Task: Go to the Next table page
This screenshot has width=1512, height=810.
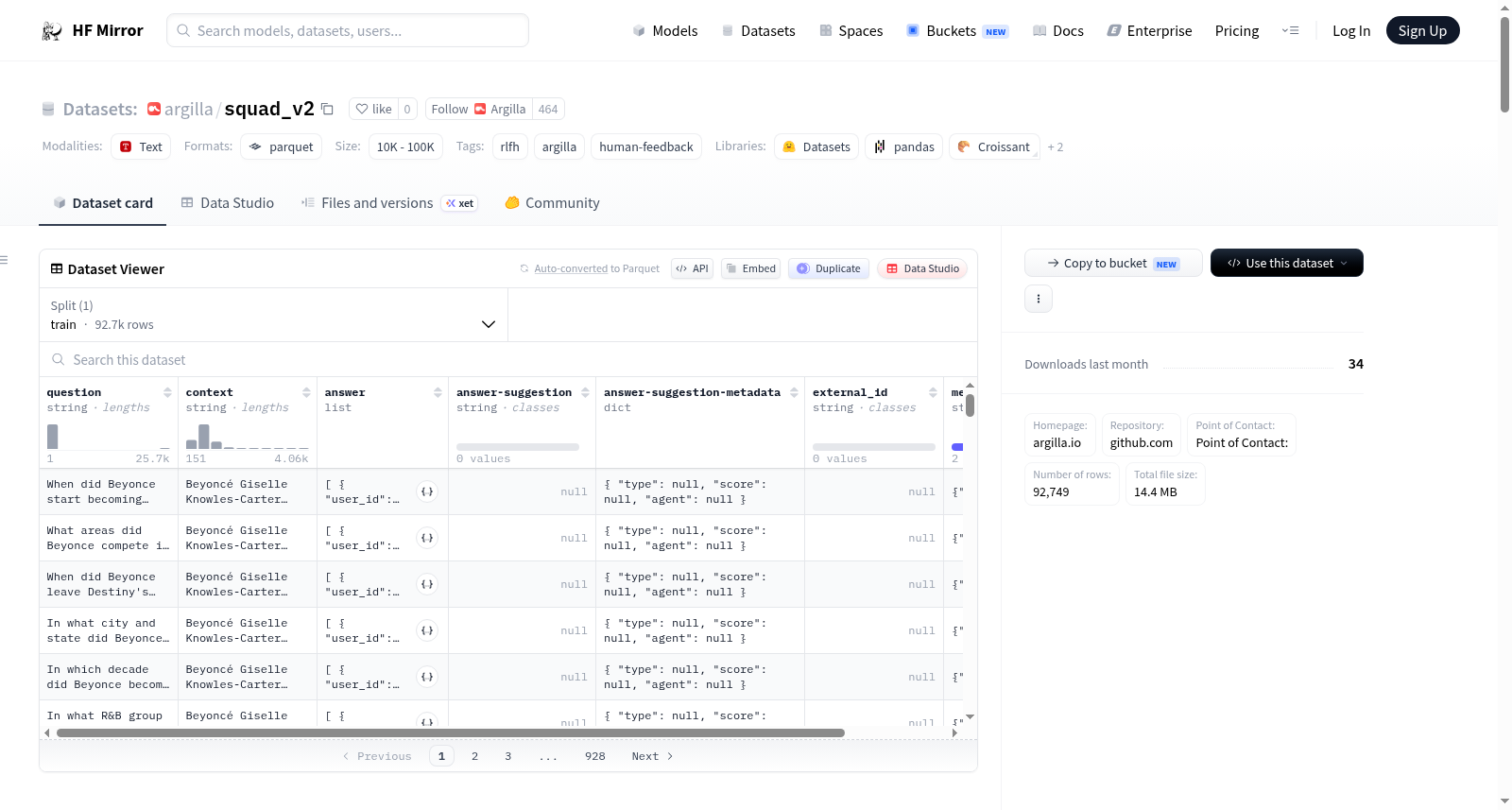Action: coord(652,756)
